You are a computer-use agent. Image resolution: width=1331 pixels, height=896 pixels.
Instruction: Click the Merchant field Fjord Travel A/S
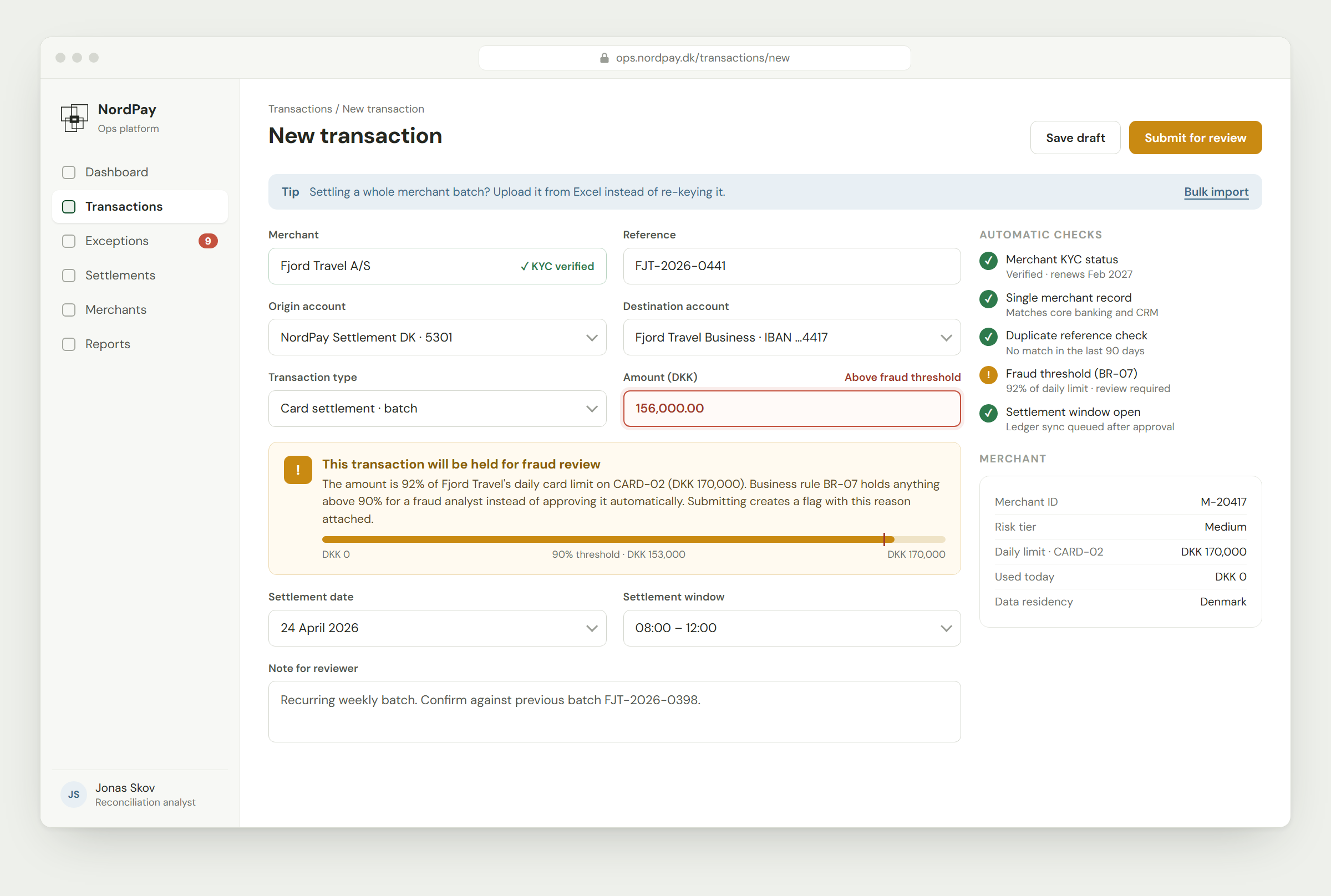(x=437, y=266)
